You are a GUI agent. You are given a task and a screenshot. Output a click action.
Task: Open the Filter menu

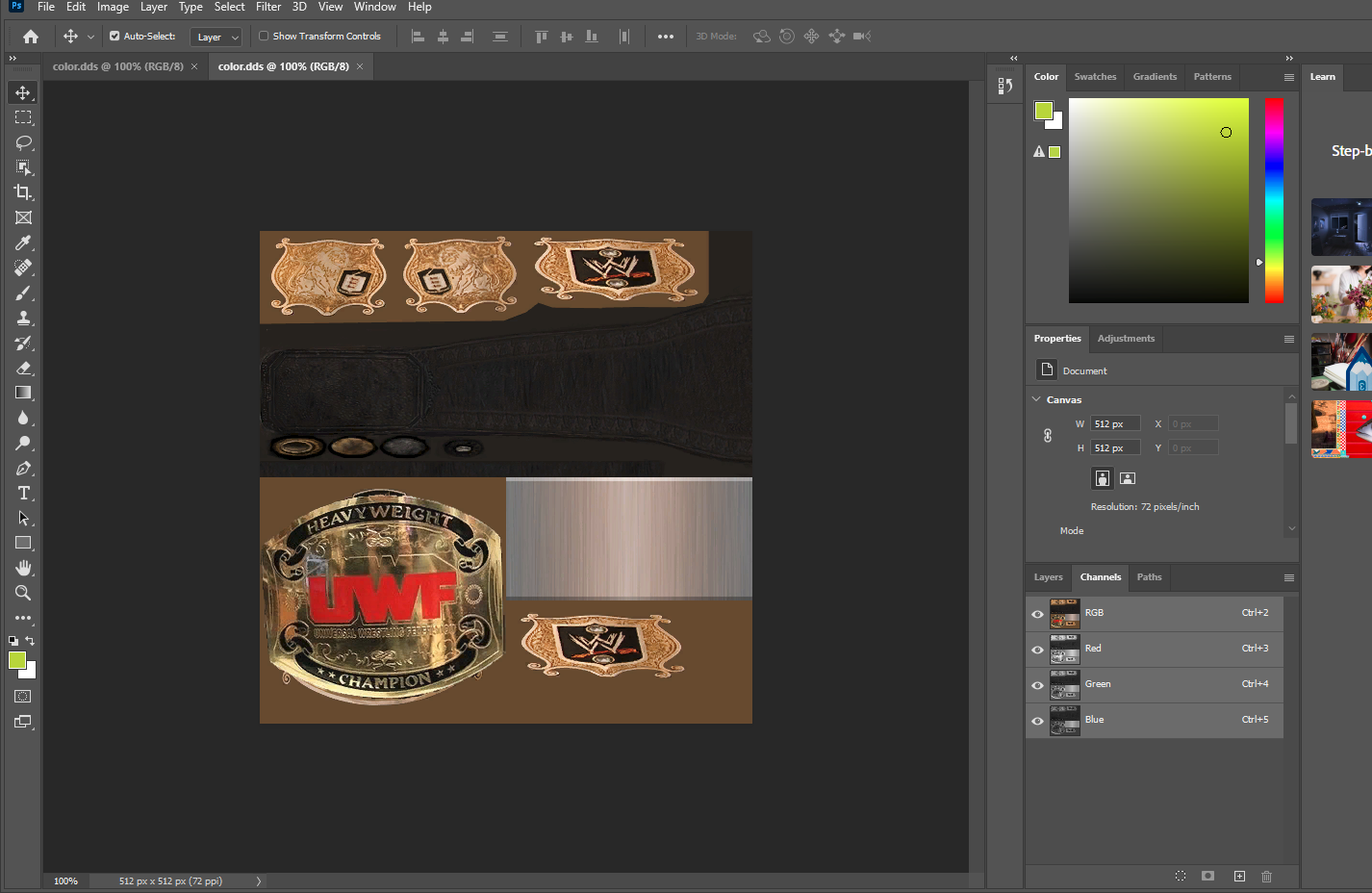pyautogui.click(x=268, y=7)
